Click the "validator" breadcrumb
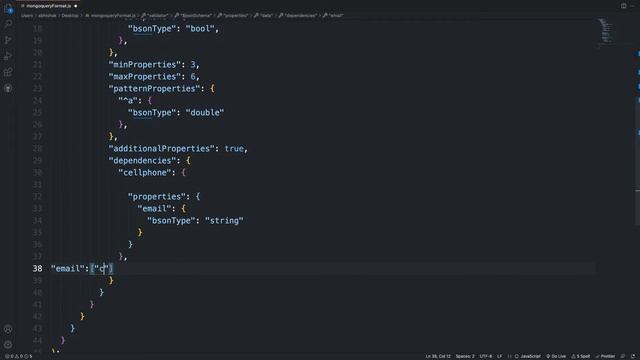 click(x=155, y=16)
